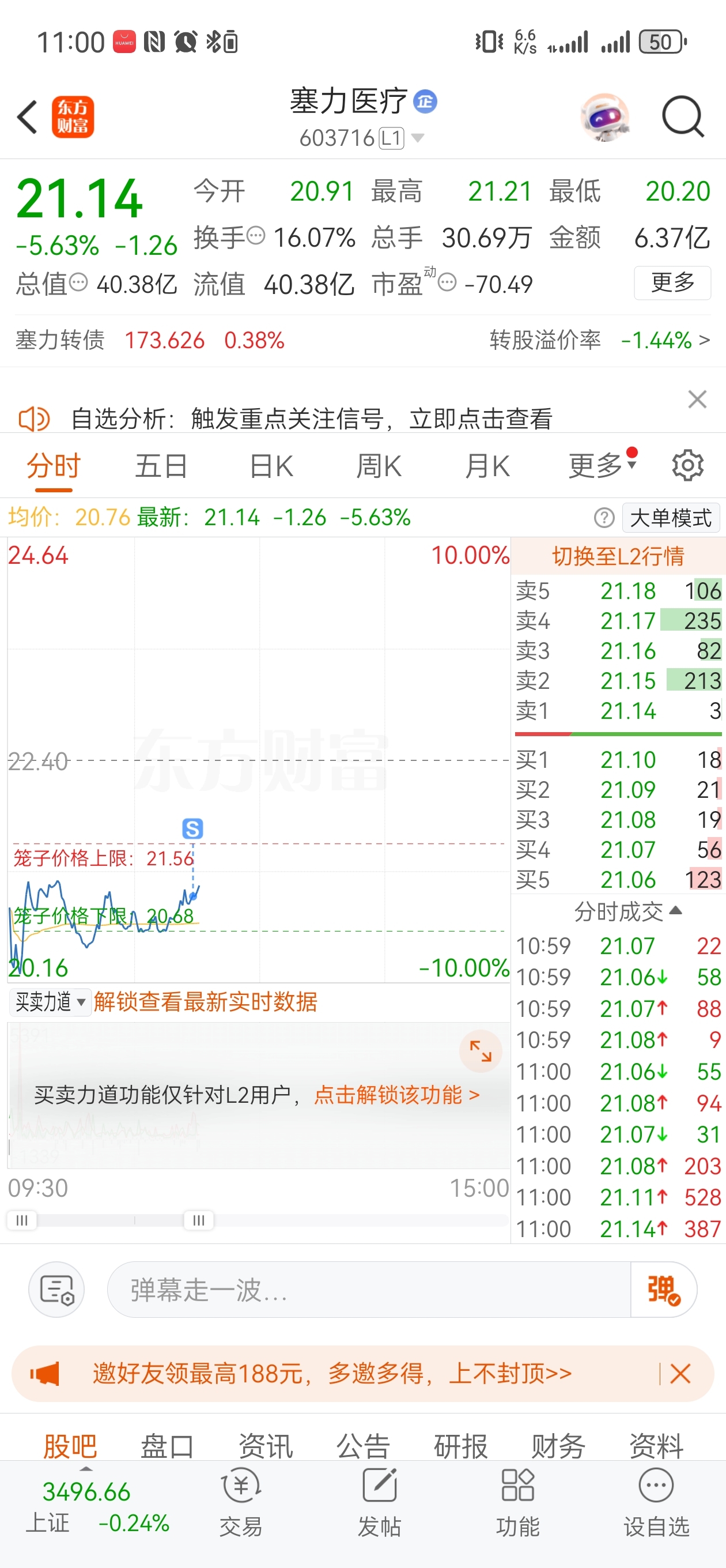The height and width of the screenshot is (1568, 726).
Task: Open the 股吧 tab
Action: tap(70, 1445)
